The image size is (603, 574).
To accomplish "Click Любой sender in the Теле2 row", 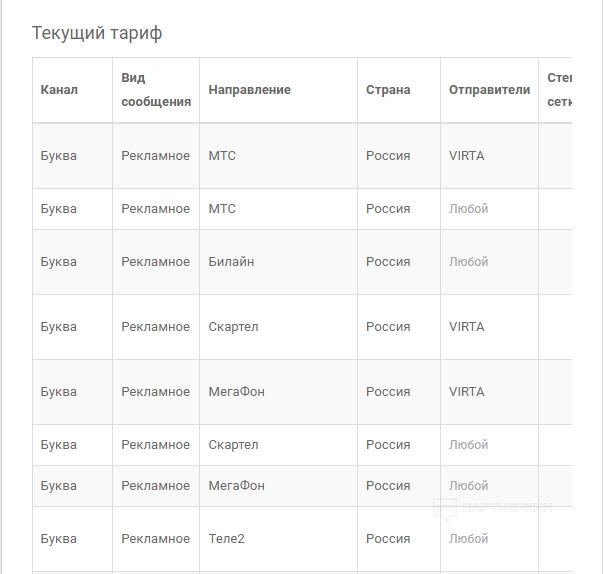I will [468, 539].
